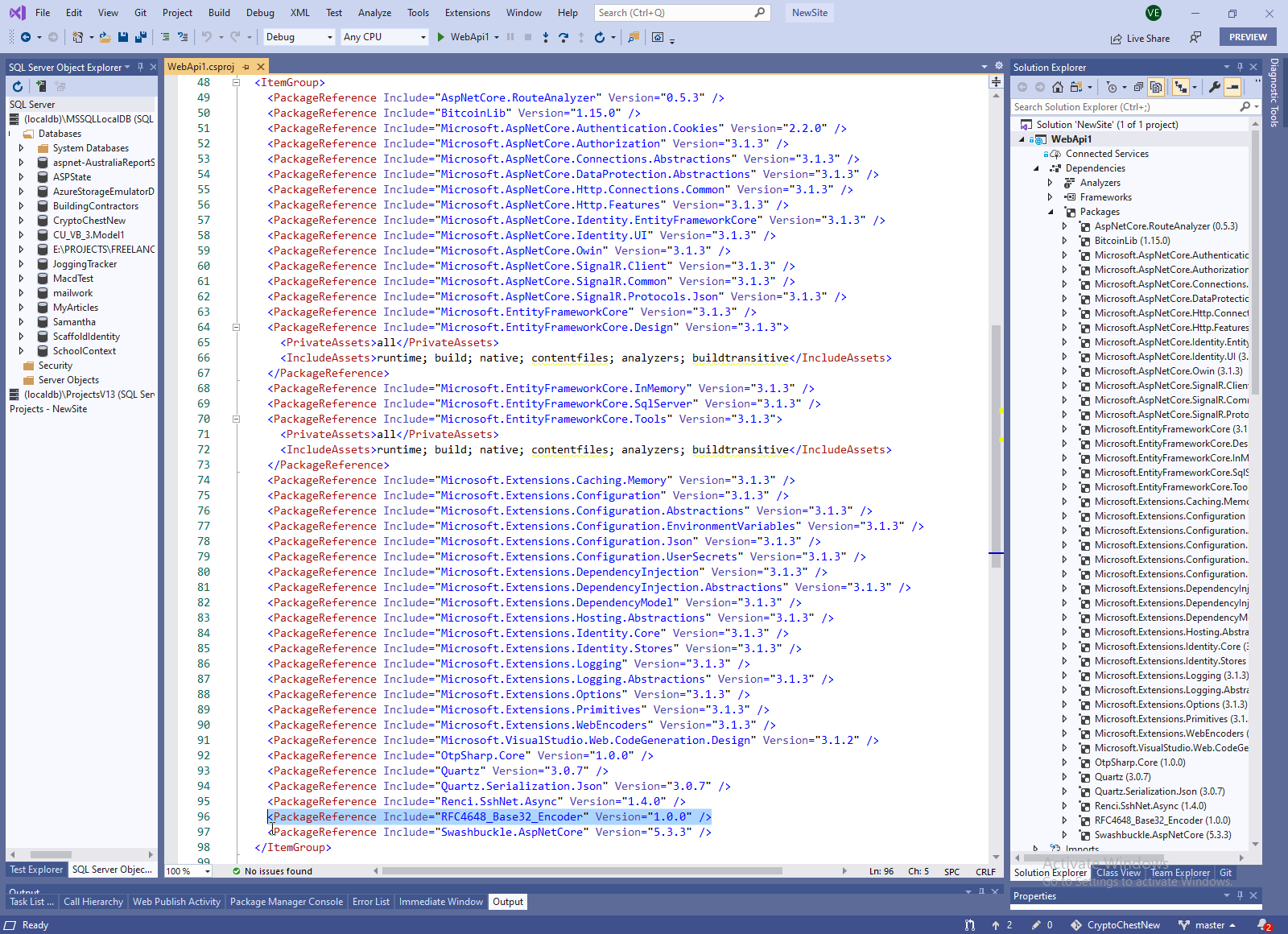Viewport: 1288px width, 934px height.
Task: Select the SchoolContext database
Action: [85, 351]
